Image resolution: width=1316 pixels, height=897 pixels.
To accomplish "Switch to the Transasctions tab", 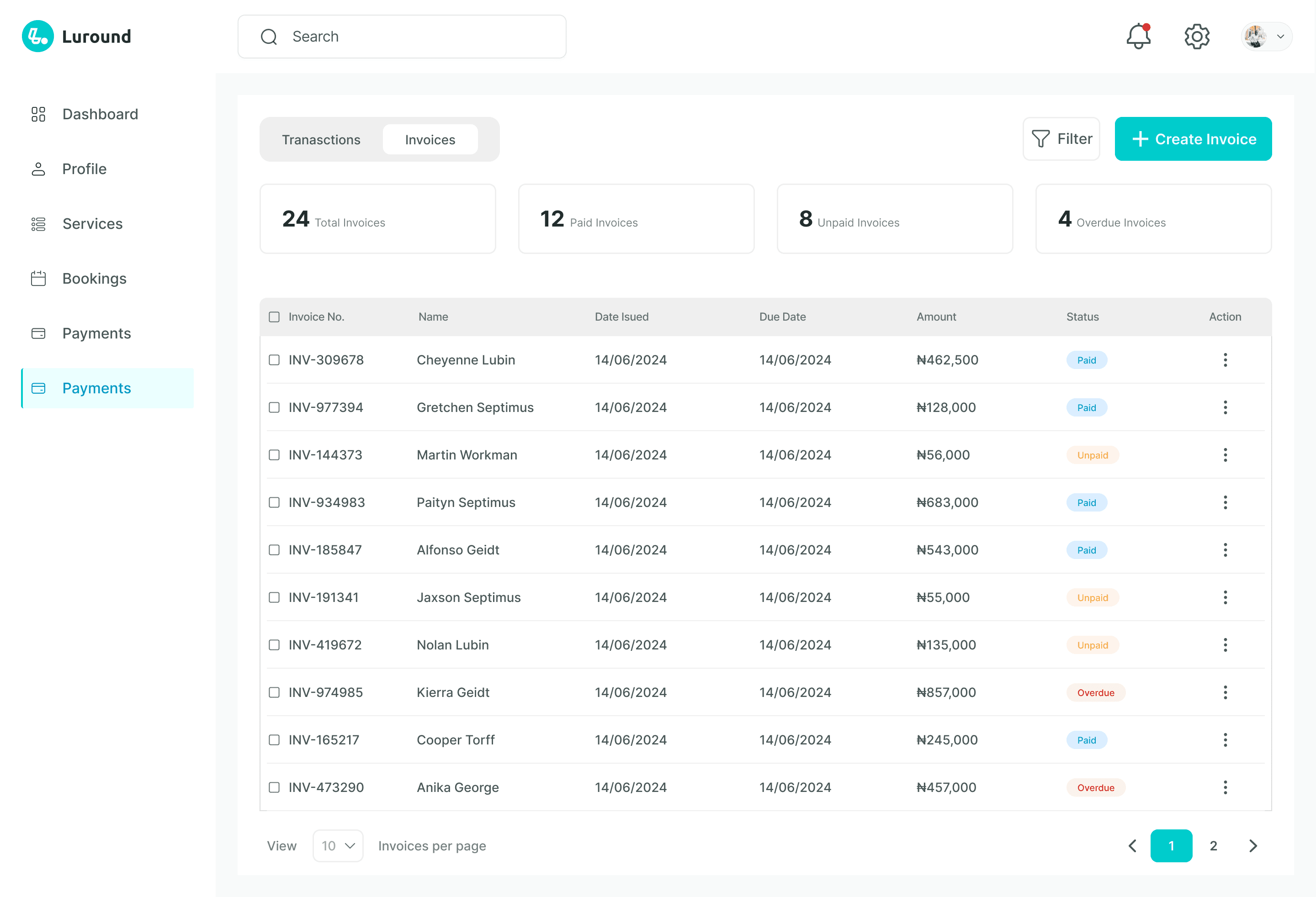I will [x=321, y=140].
